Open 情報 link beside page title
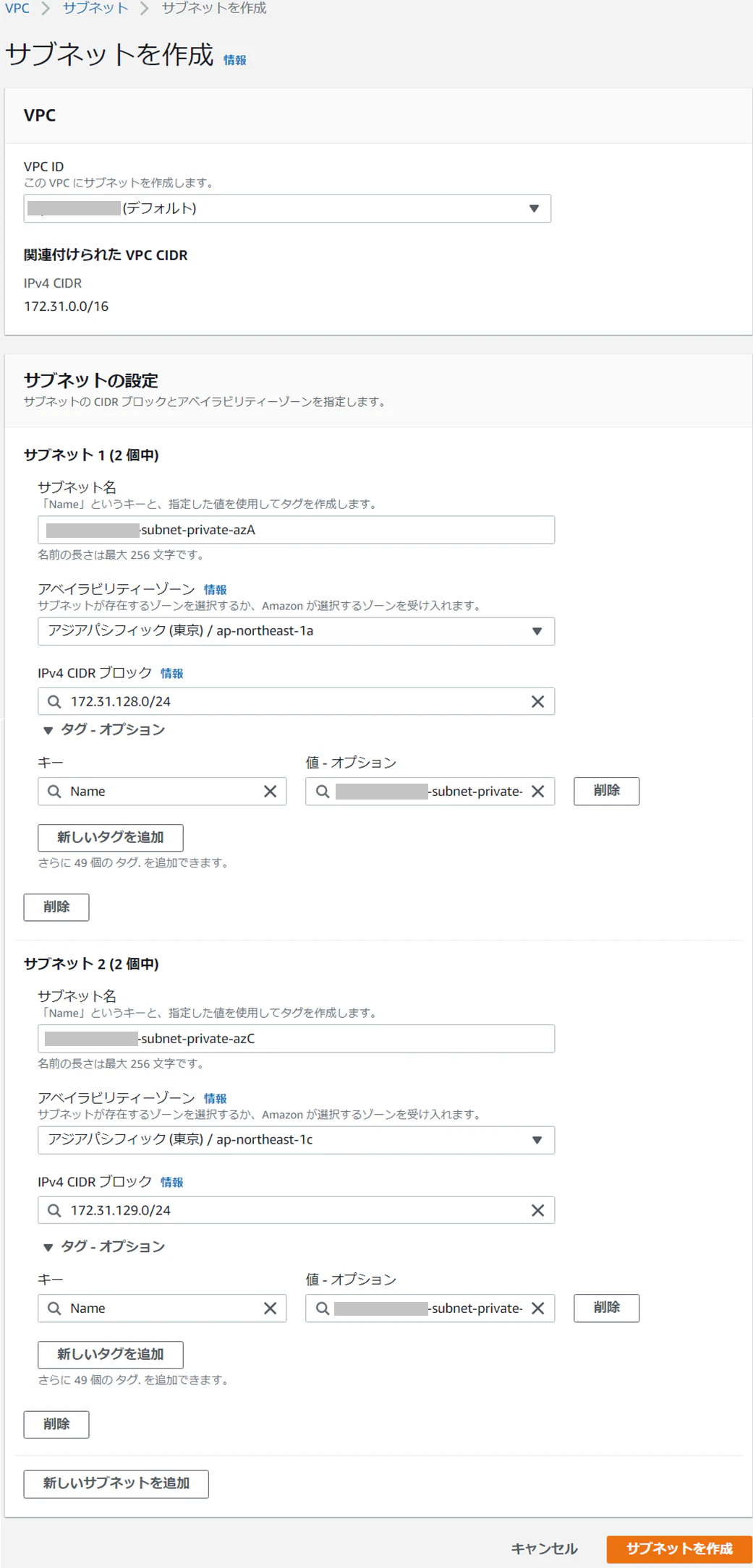This screenshot has height=1568, width=753. click(x=234, y=60)
